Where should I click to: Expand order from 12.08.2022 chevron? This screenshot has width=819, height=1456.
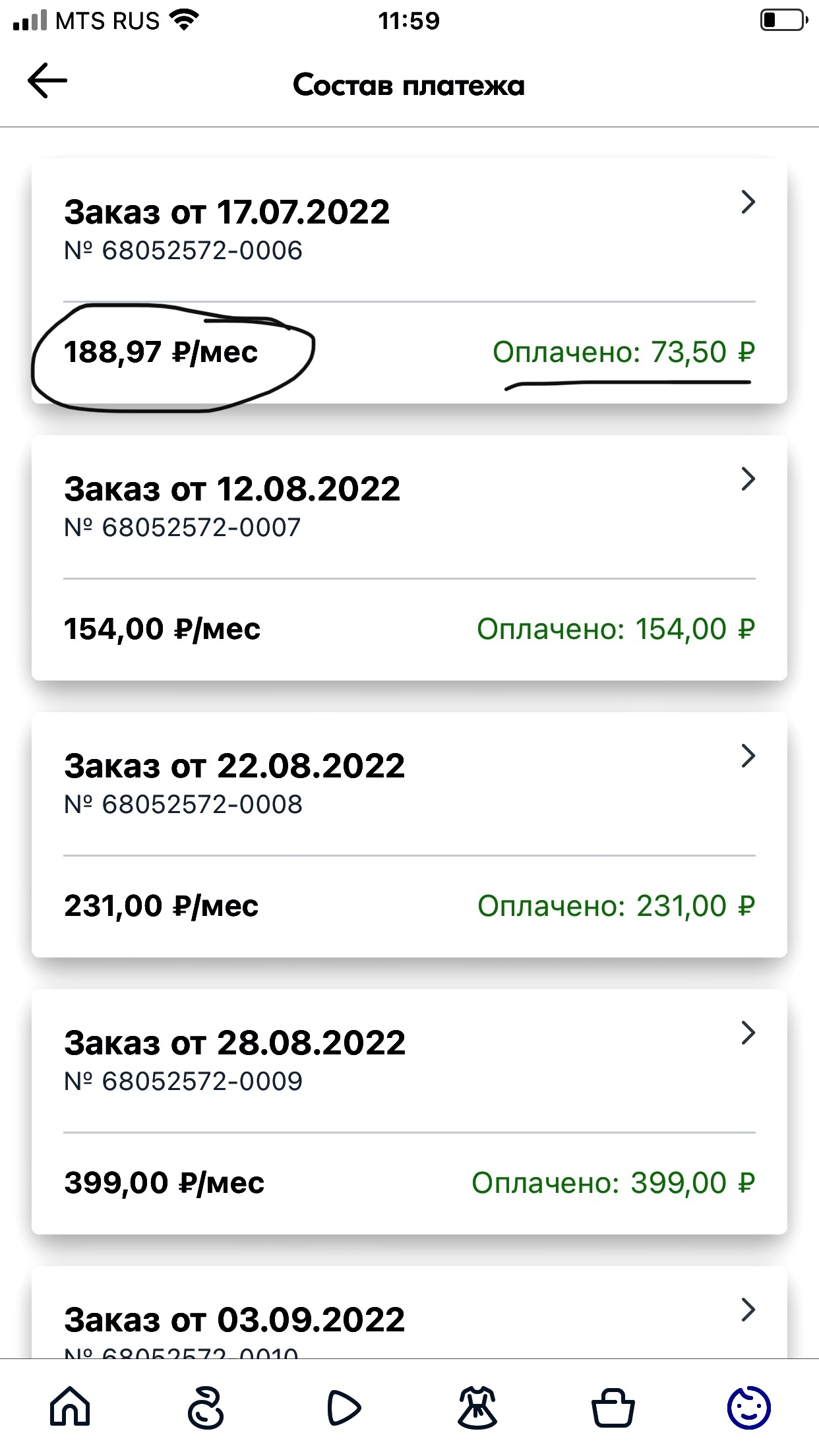(748, 479)
